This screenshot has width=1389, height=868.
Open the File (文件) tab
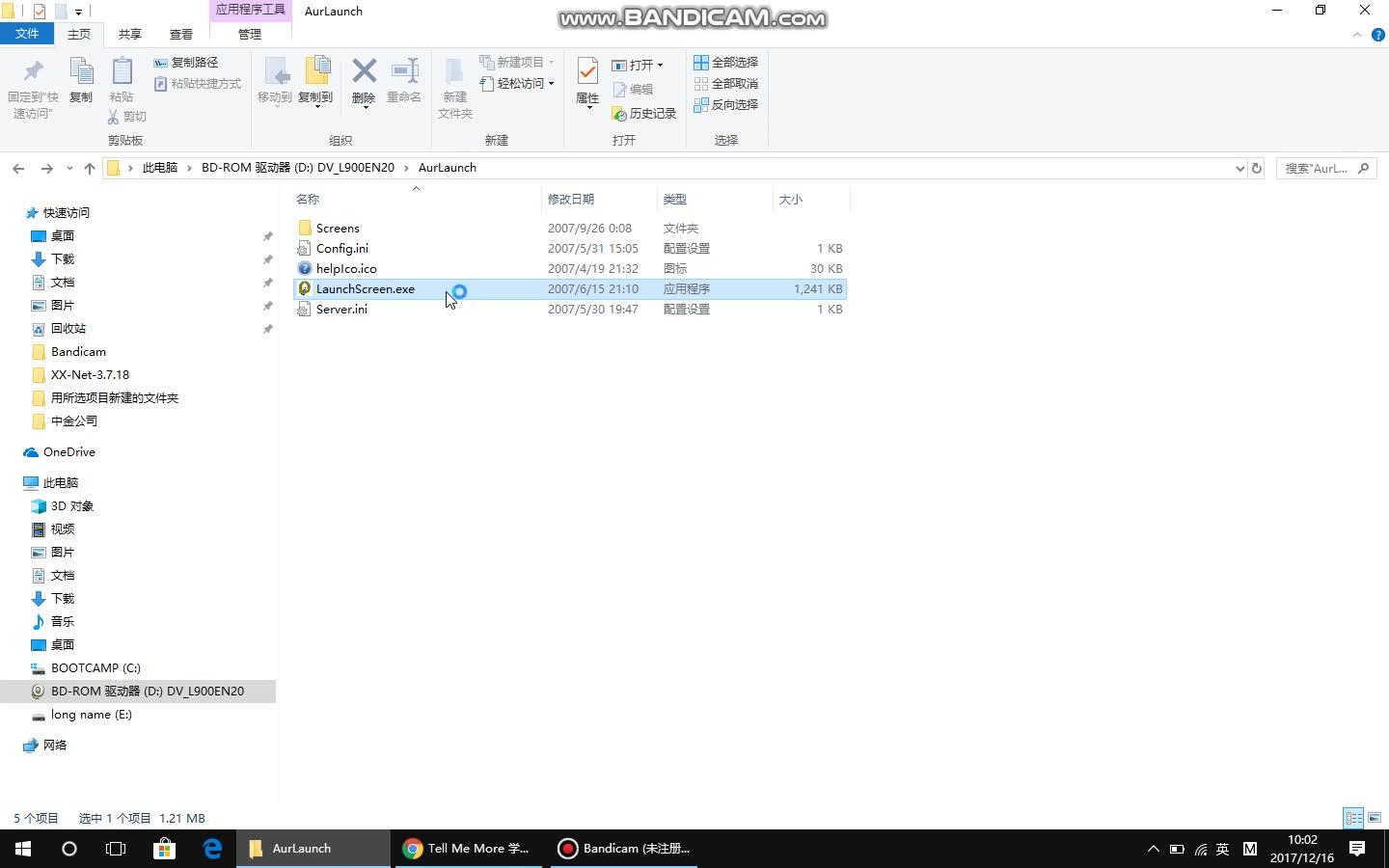coord(27,34)
